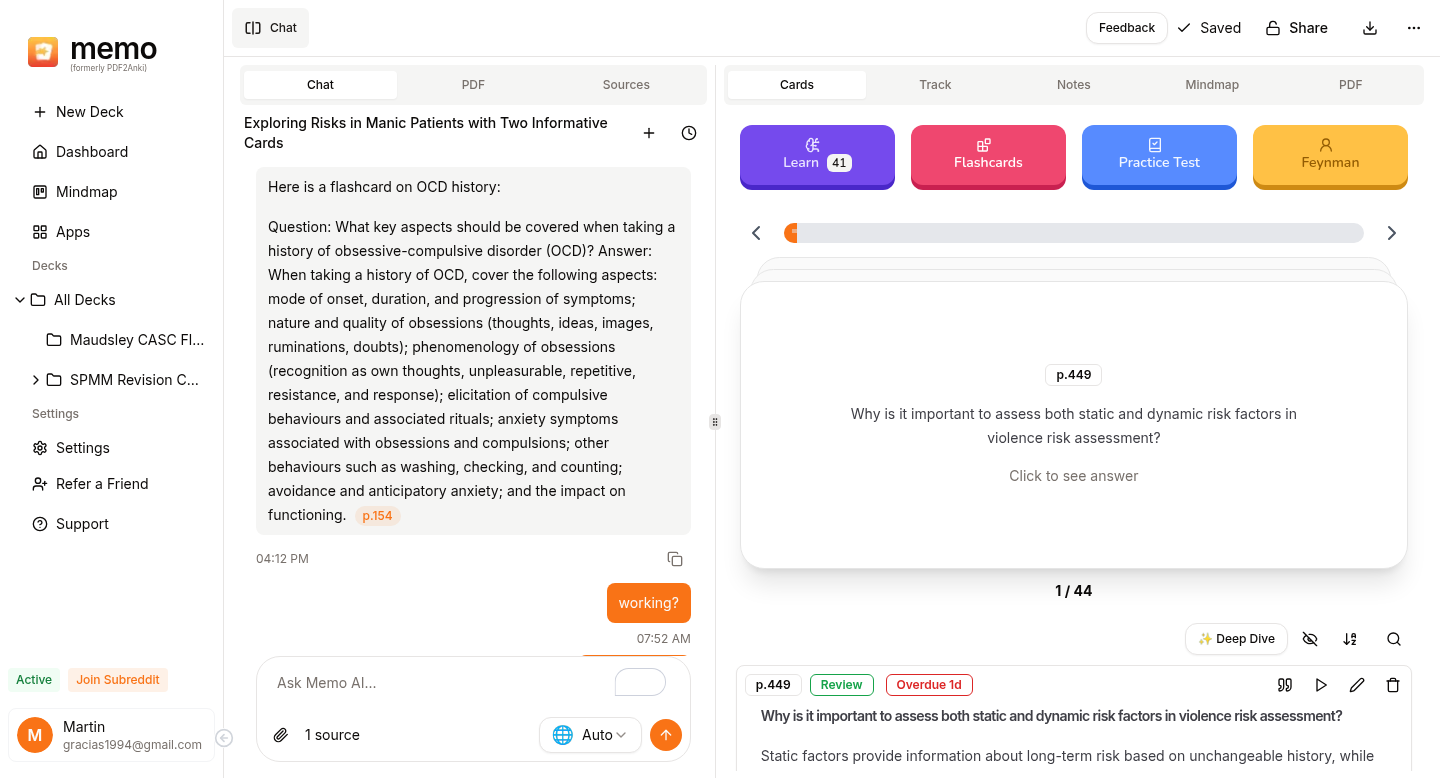1440x778 pixels.
Task: Click the Practice Test button
Action: 1159,155
